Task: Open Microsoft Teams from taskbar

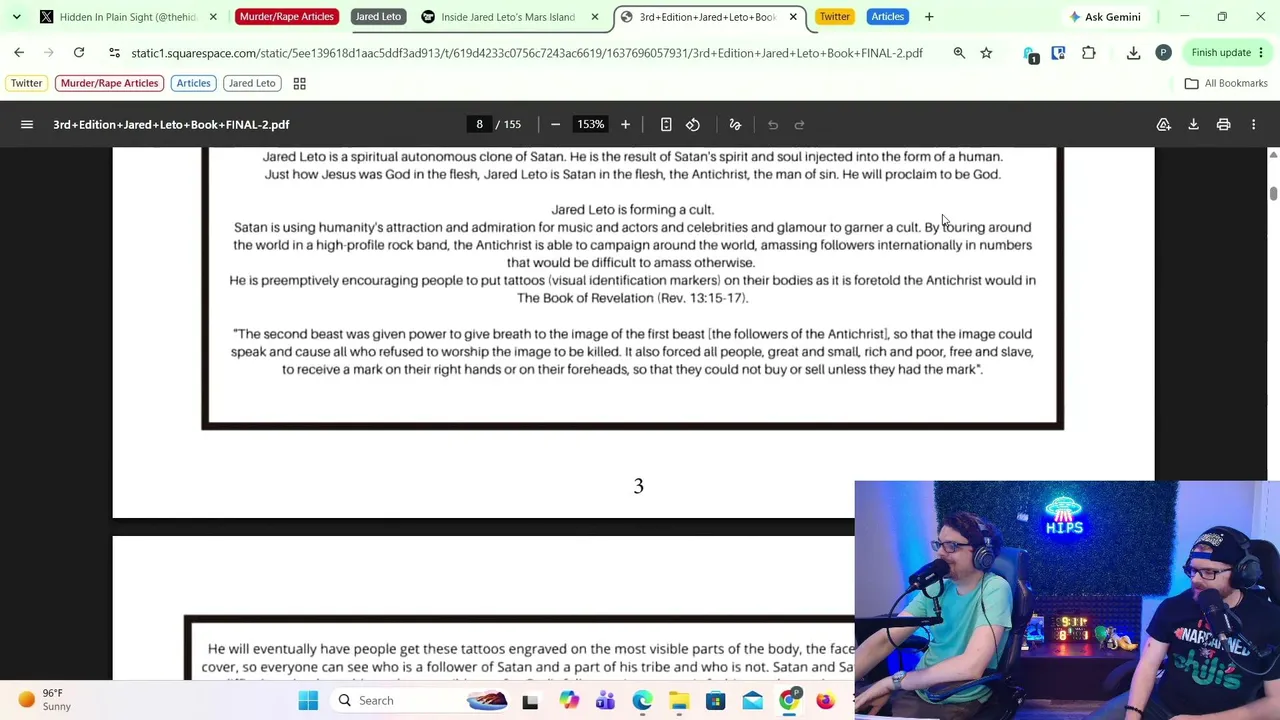Action: 605,701
